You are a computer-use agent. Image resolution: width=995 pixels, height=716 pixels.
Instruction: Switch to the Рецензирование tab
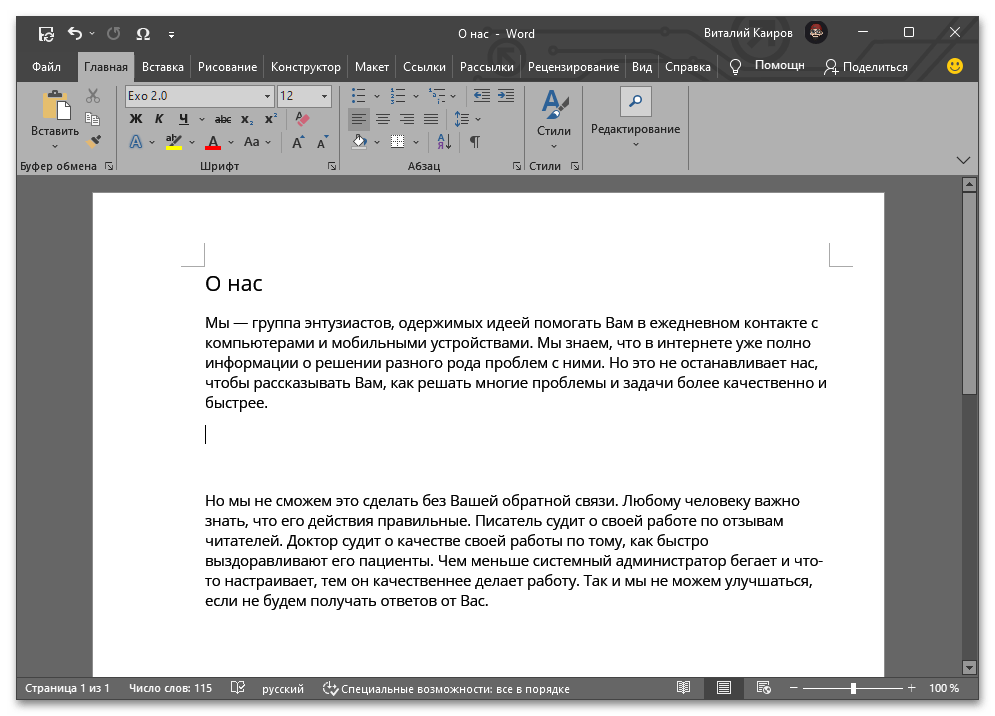point(573,67)
